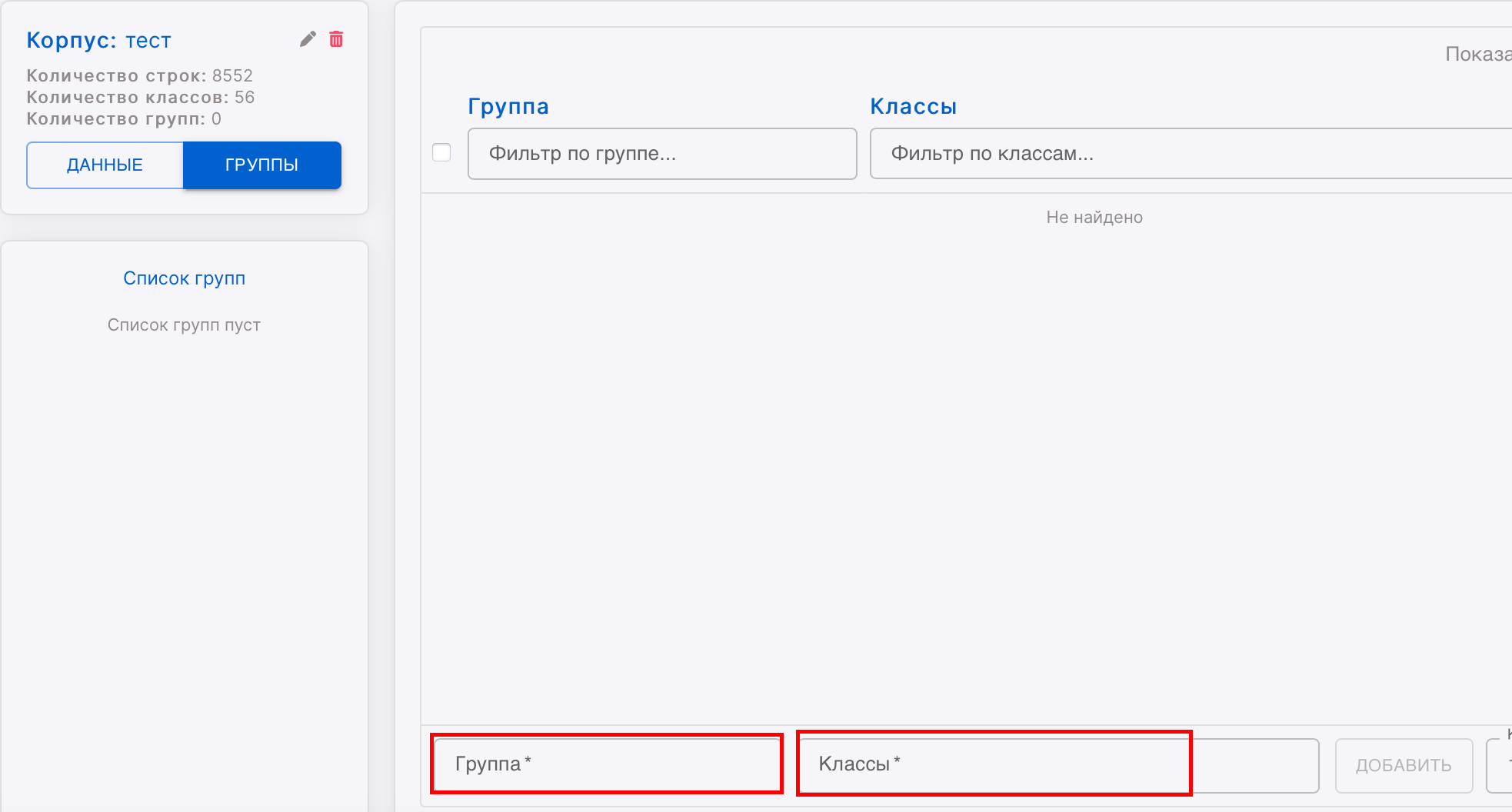Click the 'Количество классов: 56' line
Screen dimensions: 1512x812
(141, 97)
